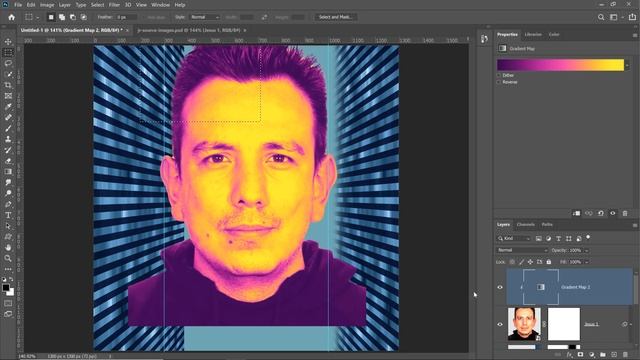Screen dimensions: 640x360
Task: Select the Zoom tool in toolbox
Action: [8, 258]
